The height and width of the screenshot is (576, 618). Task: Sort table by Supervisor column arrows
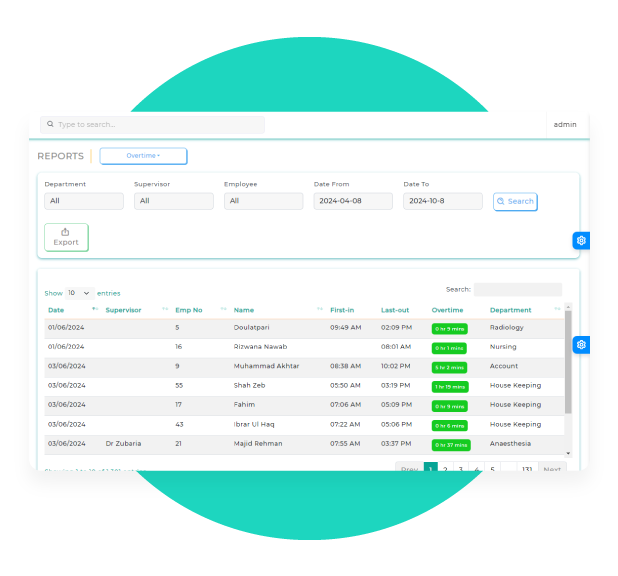click(x=165, y=310)
